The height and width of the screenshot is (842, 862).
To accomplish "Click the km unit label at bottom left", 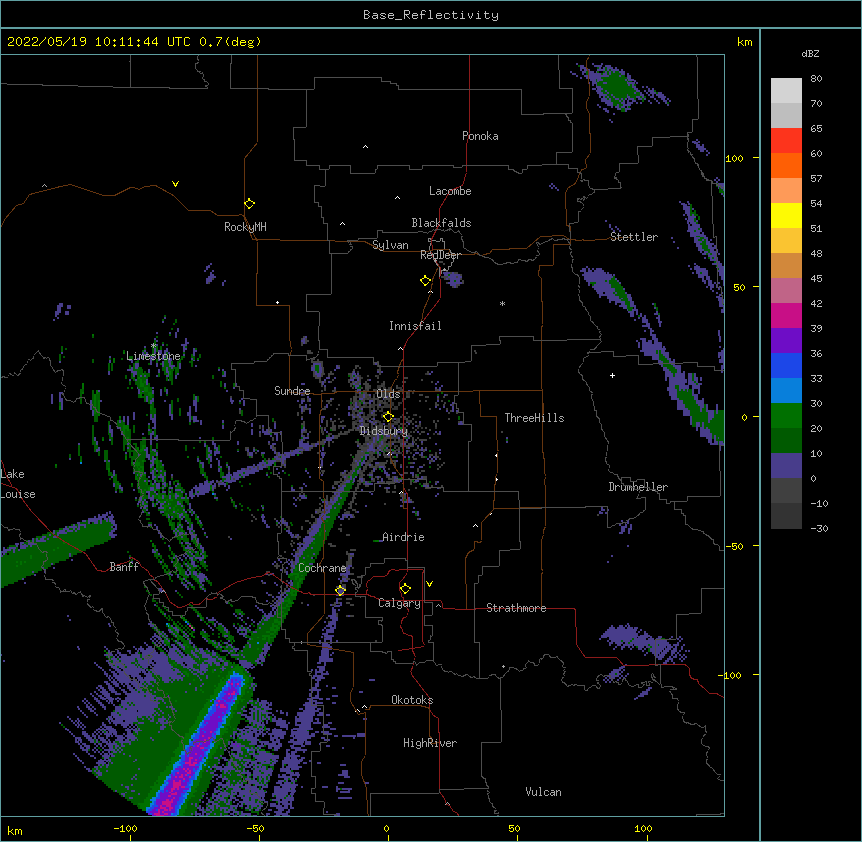I will click(x=15, y=831).
